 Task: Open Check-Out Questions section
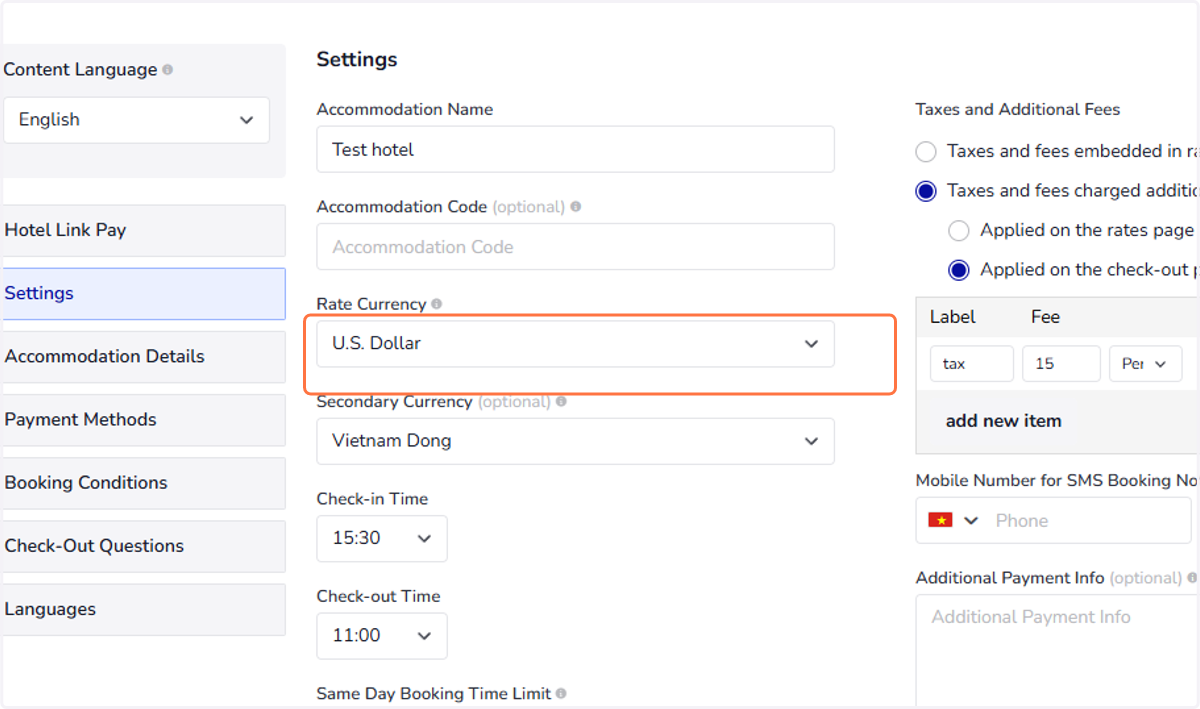[144, 546]
